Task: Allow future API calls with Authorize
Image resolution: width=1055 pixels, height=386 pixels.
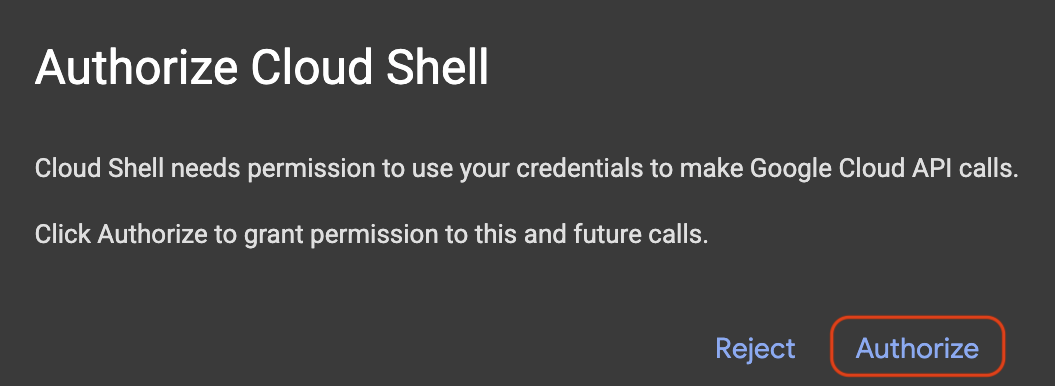Action: click(x=917, y=348)
